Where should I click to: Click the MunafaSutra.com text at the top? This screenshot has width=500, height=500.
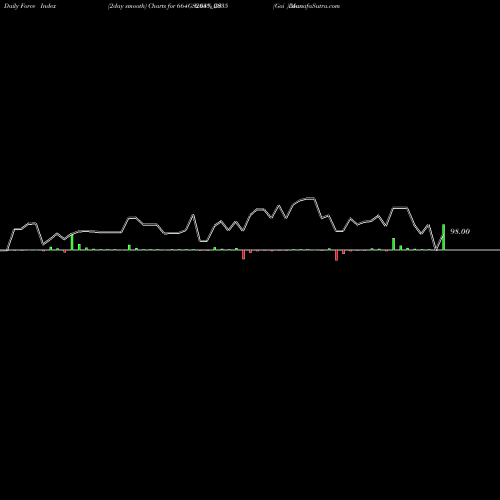tap(314, 6)
